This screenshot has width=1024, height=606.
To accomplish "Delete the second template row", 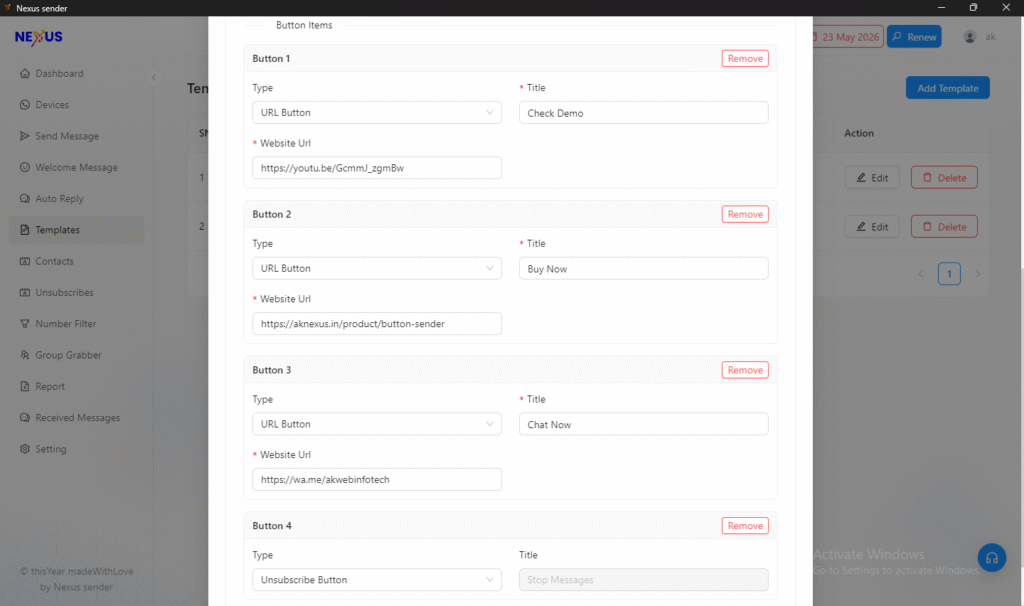I will (x=944, y=227).
